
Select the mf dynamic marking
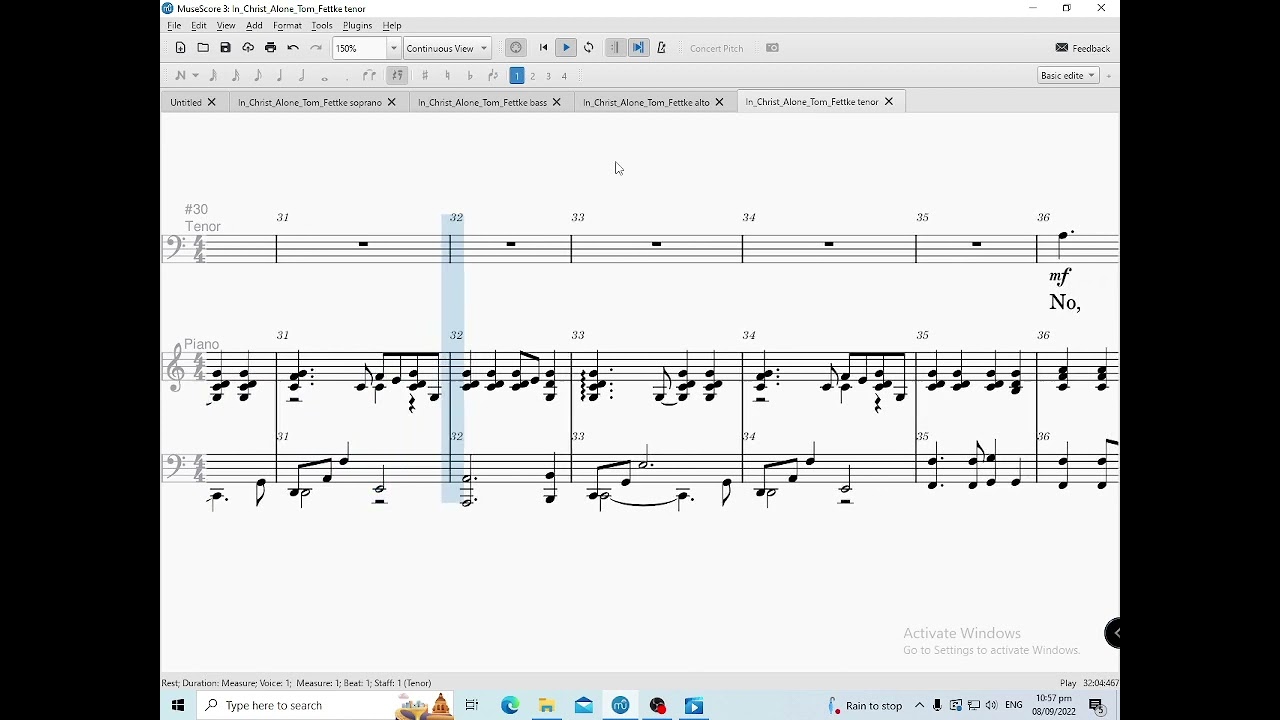point(1060,275)
